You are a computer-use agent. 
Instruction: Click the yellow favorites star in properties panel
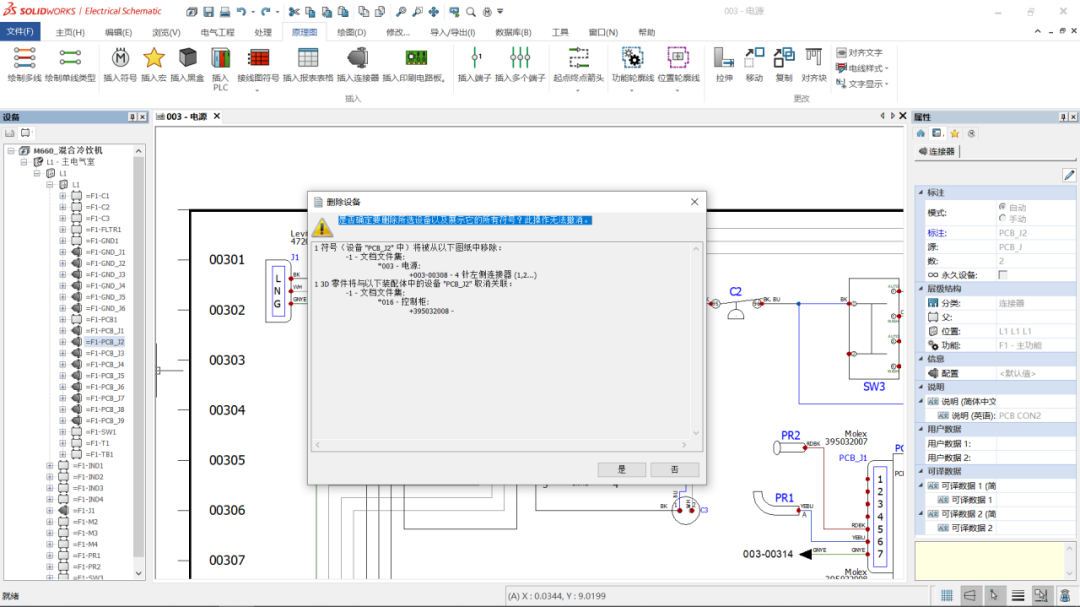(x=955, y=132)
